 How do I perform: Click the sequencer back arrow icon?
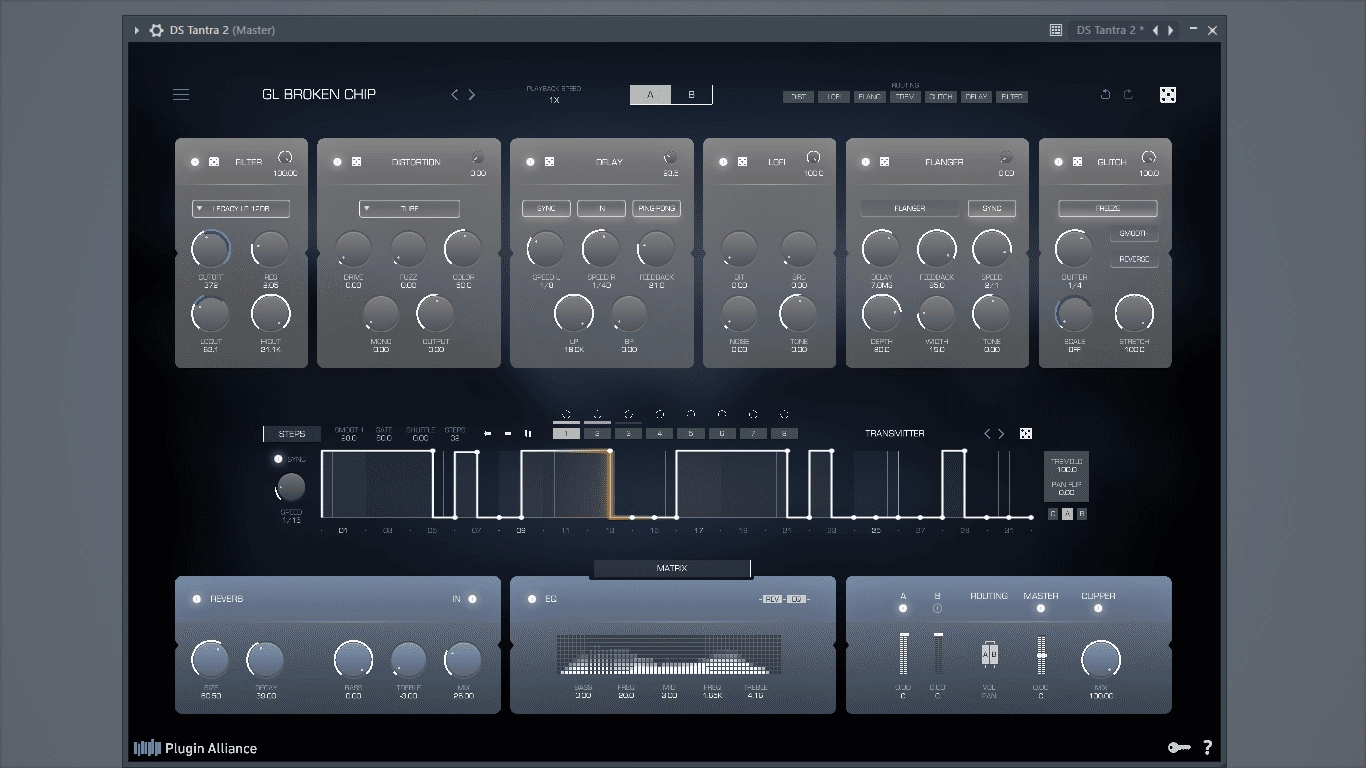click(x=487, y=434)
